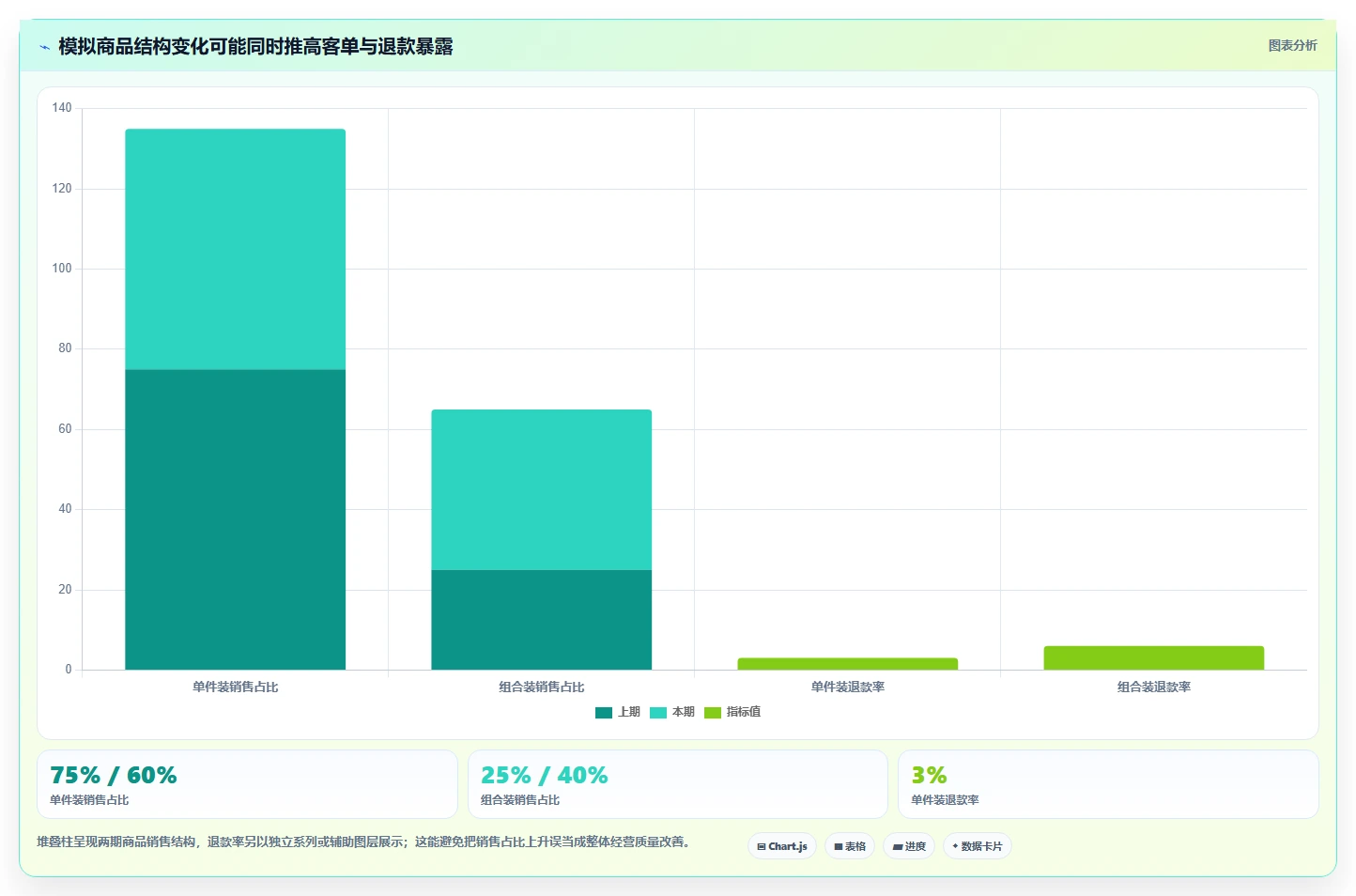Click the 数据卡片 tag chip
This screenshot has height=896, width=1356.
978,846
